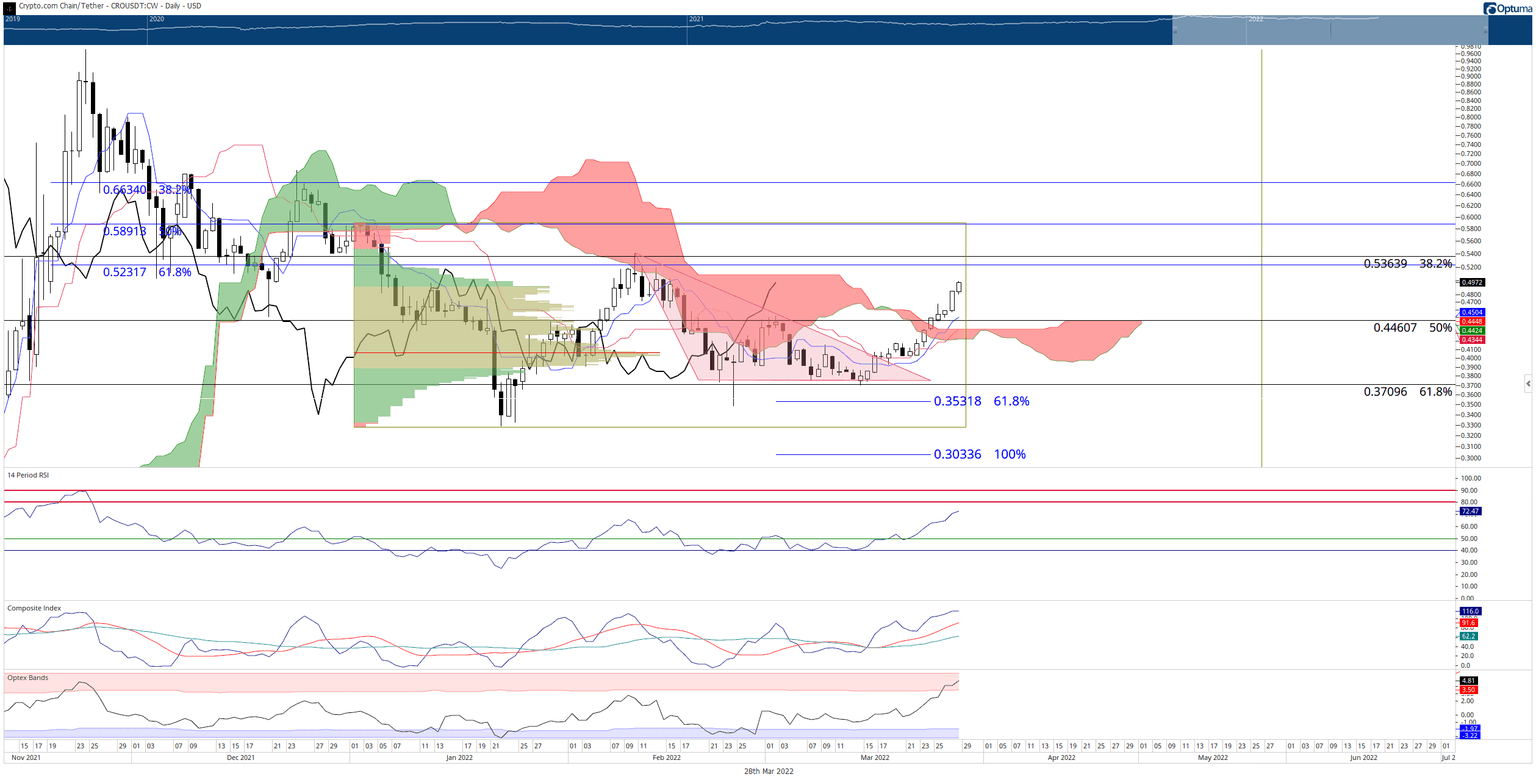Click the 28th Mar 2022 date label
The image size is (1536, 783).
pyautogui.click(x=767, y=771)
